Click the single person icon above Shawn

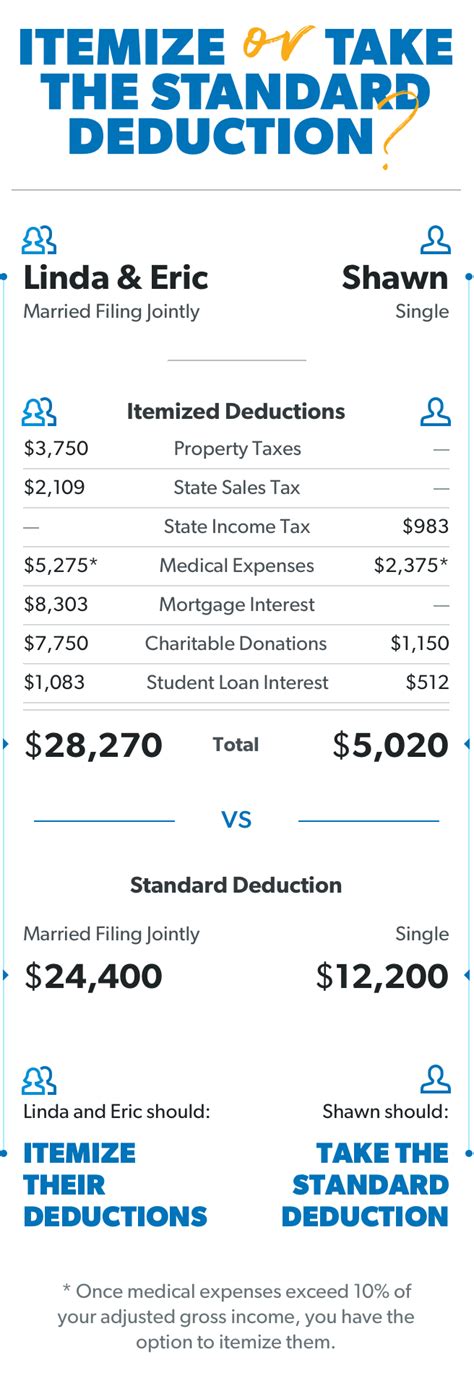click(435, 240)
